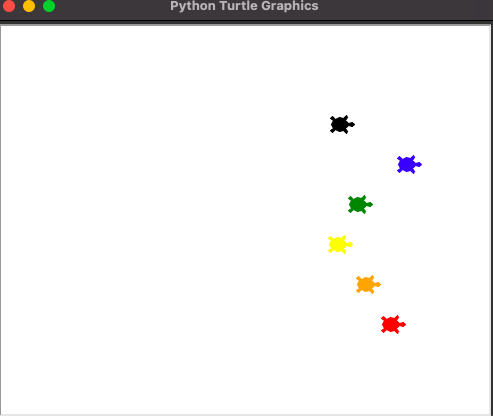Image resolution: width=493 pixels, height=416 pixels.
Task: Click the black turtle
Action: 342,125
